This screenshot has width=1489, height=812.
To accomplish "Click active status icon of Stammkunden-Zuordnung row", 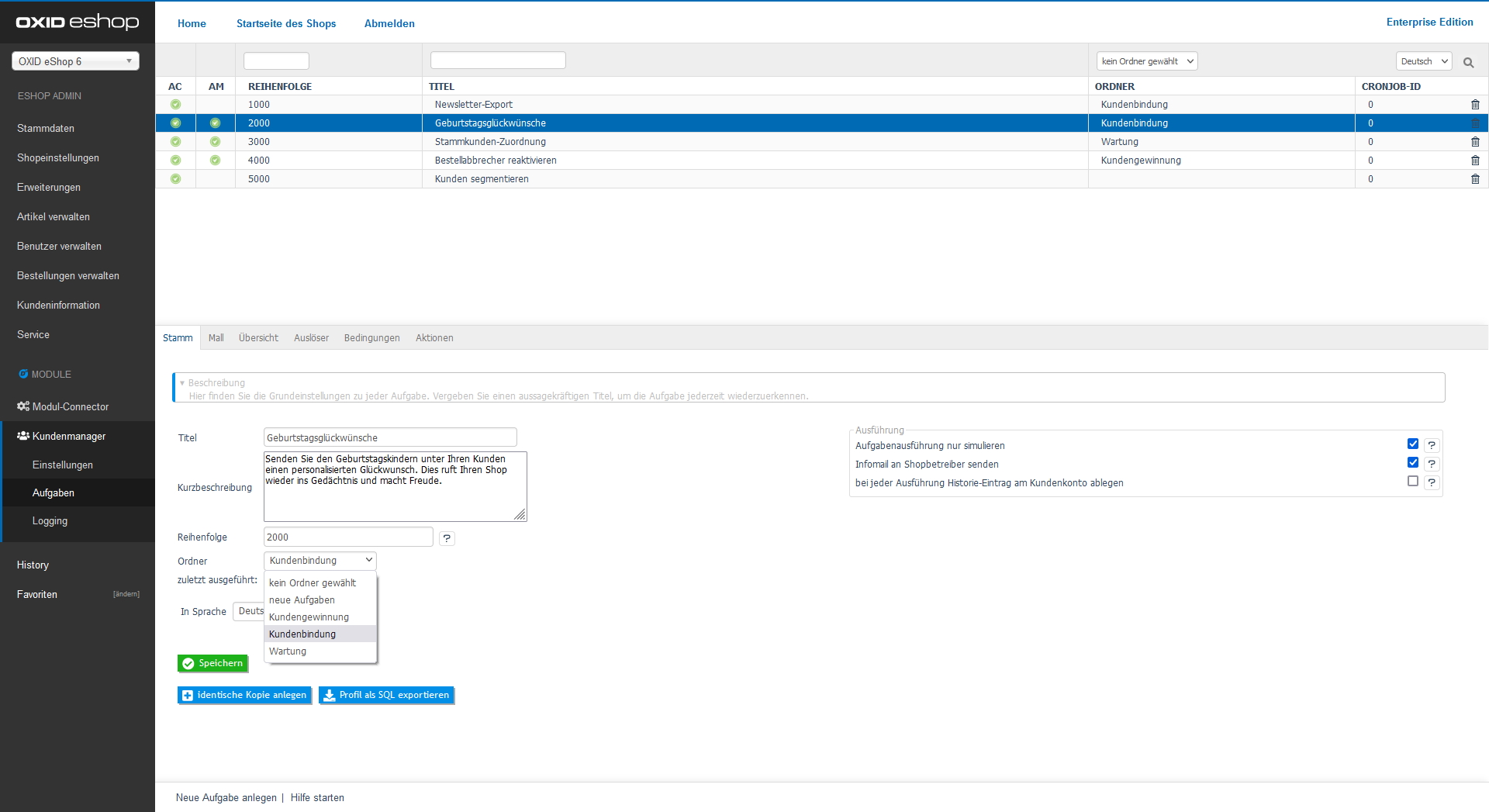I will [x=175, y=142].
